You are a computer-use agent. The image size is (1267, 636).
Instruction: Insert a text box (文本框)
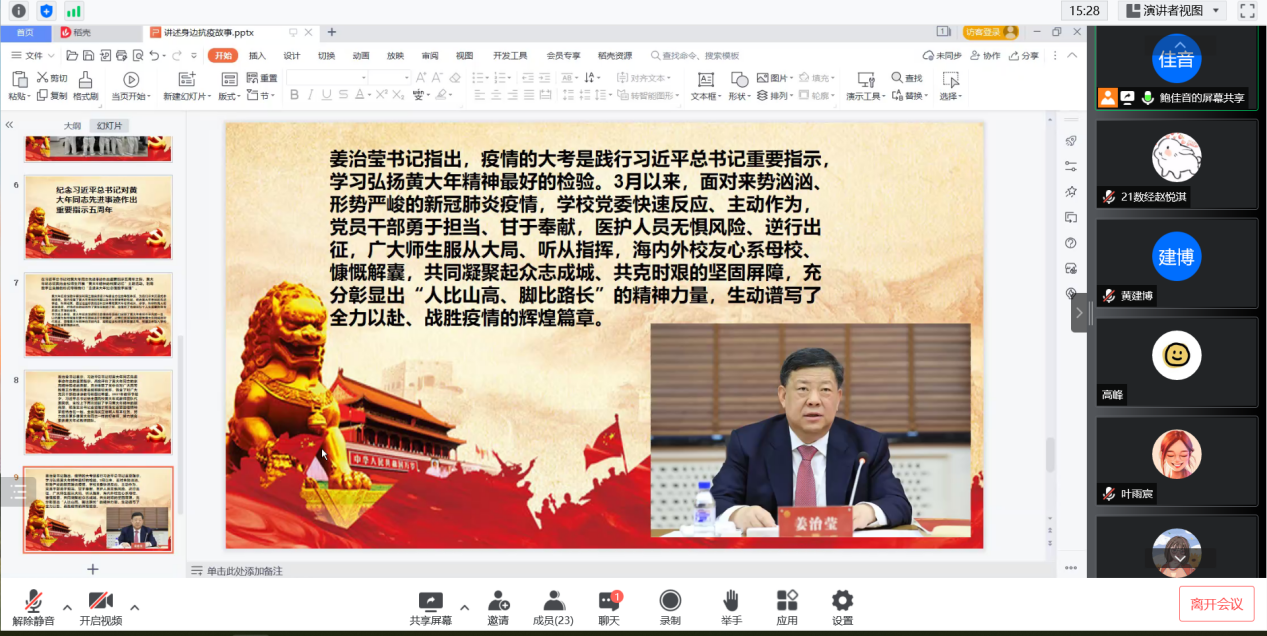tap(705, 80)
